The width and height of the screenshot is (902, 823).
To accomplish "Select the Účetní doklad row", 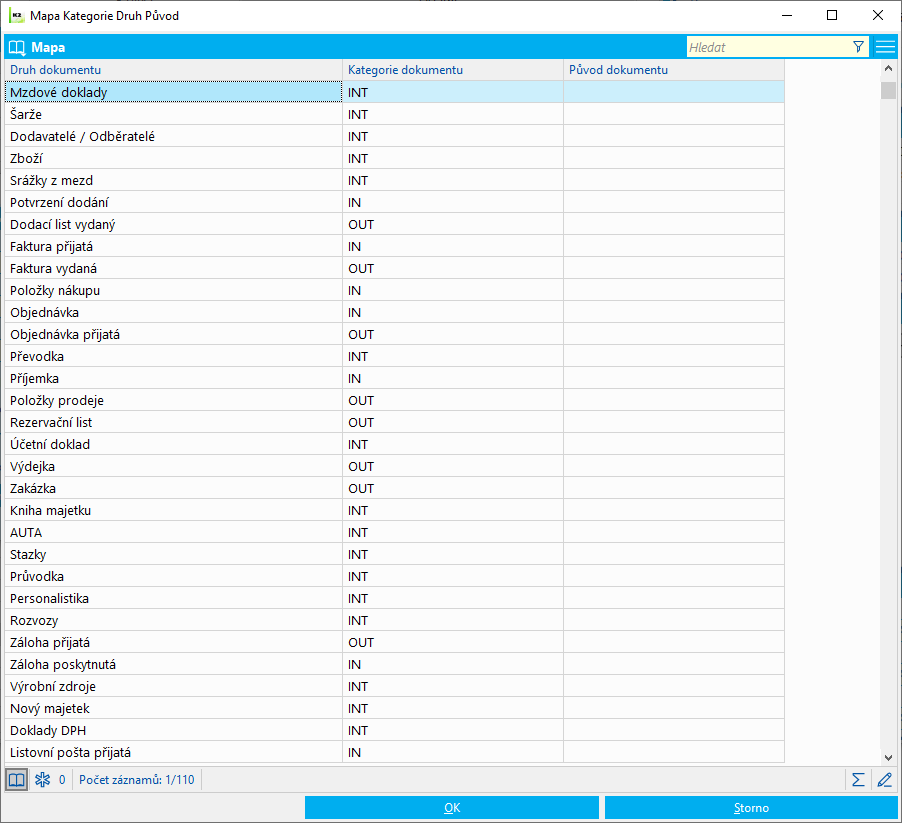I will coord(395,444).
